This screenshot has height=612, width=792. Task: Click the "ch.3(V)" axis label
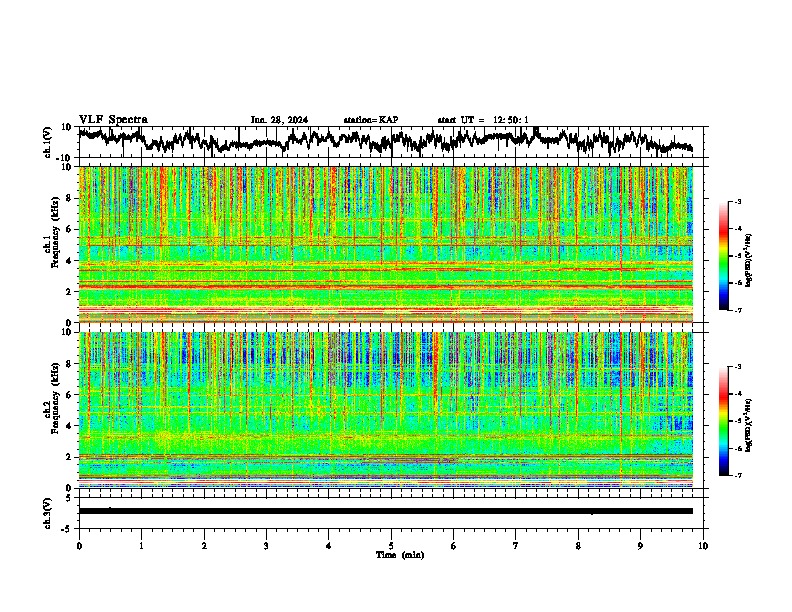48,514
